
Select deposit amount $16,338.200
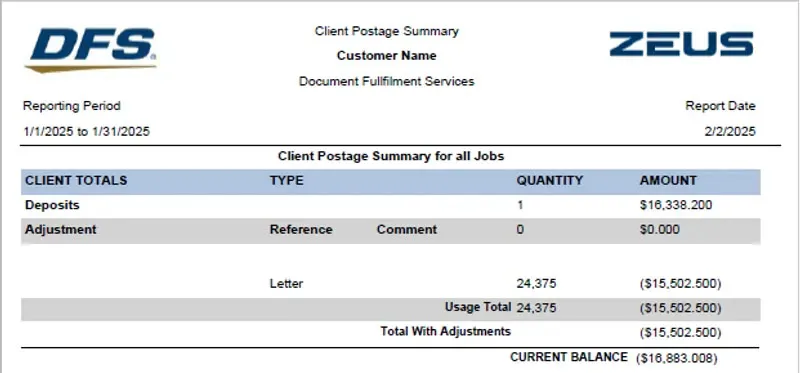click(x=676, y=206)
